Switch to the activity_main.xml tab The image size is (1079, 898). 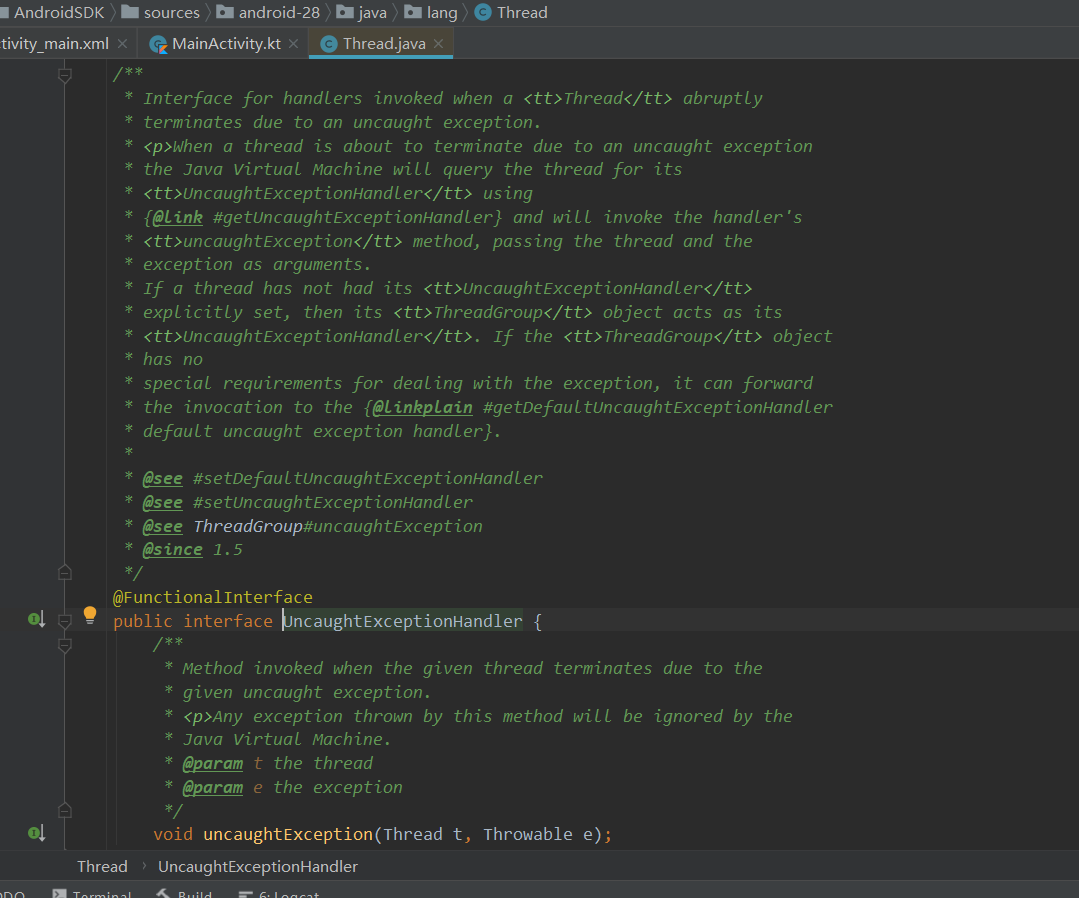(x=55, y=44)
